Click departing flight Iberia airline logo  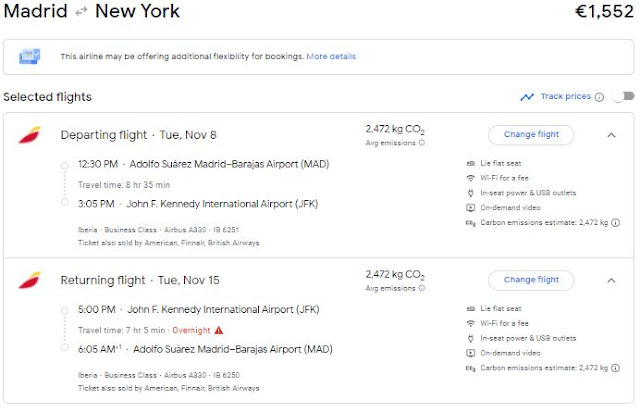(x=28, y=135)
